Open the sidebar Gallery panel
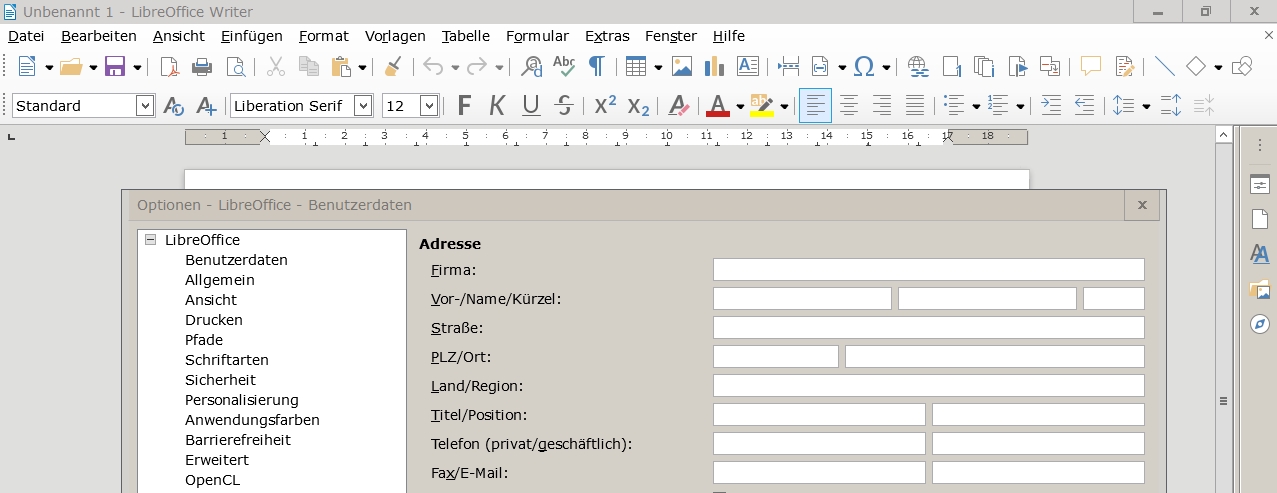1277x493 pixels. pyautogui.click(x=1259, y=289)
